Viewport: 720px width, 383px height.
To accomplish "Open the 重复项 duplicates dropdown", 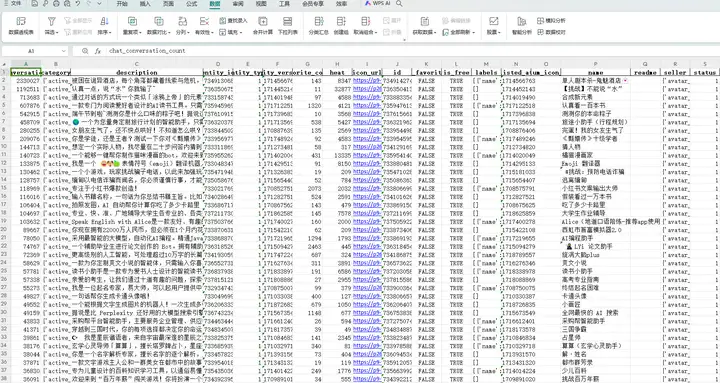I will (x=132, y=33).
